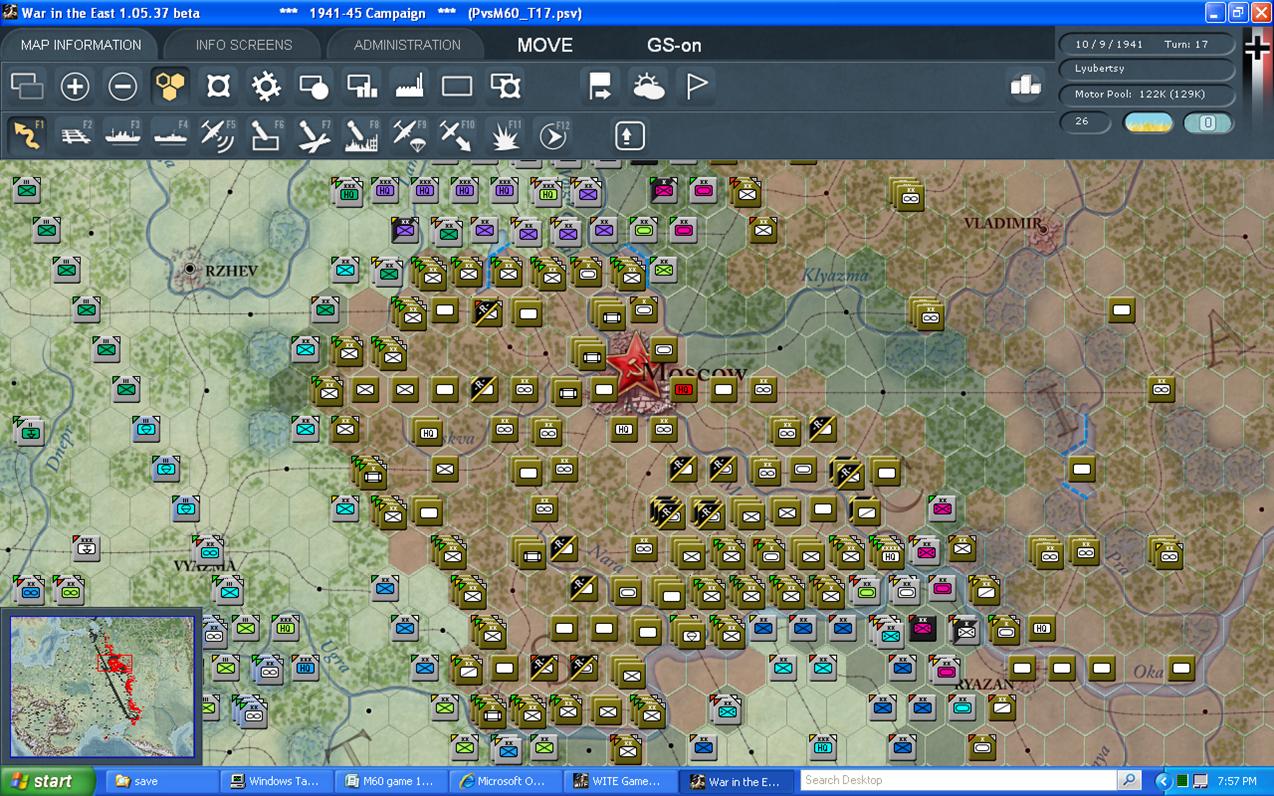Click the plain rectangle toolbar icon
1274x796 pixels.
click(457, 86)
